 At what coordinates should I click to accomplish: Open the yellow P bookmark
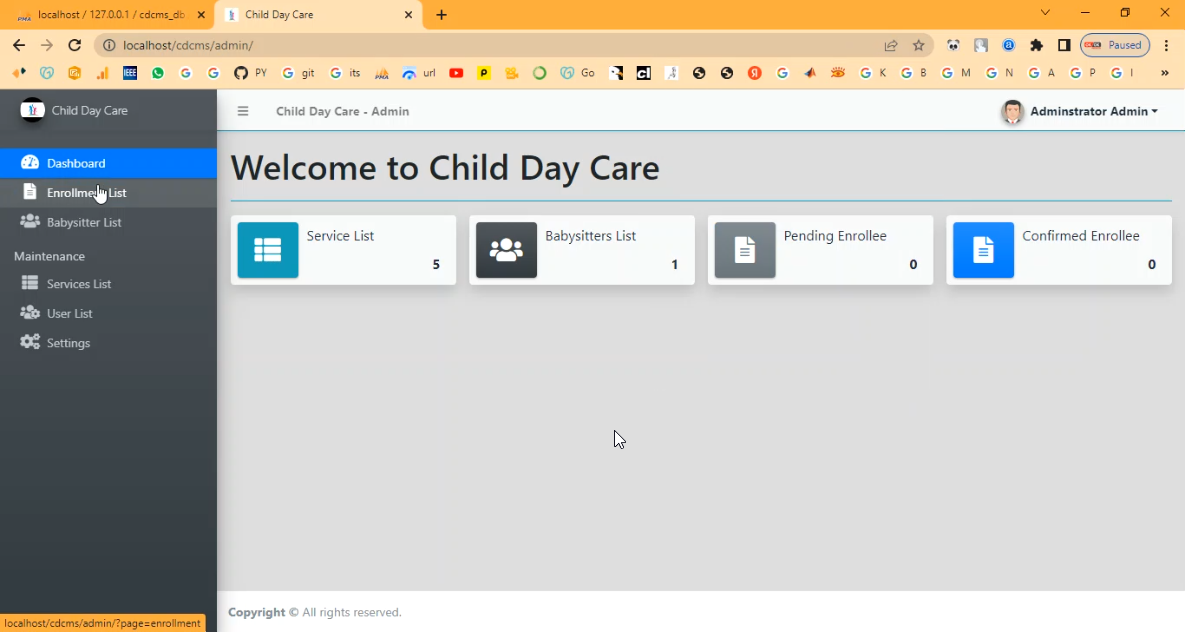(x=484, y=73)
